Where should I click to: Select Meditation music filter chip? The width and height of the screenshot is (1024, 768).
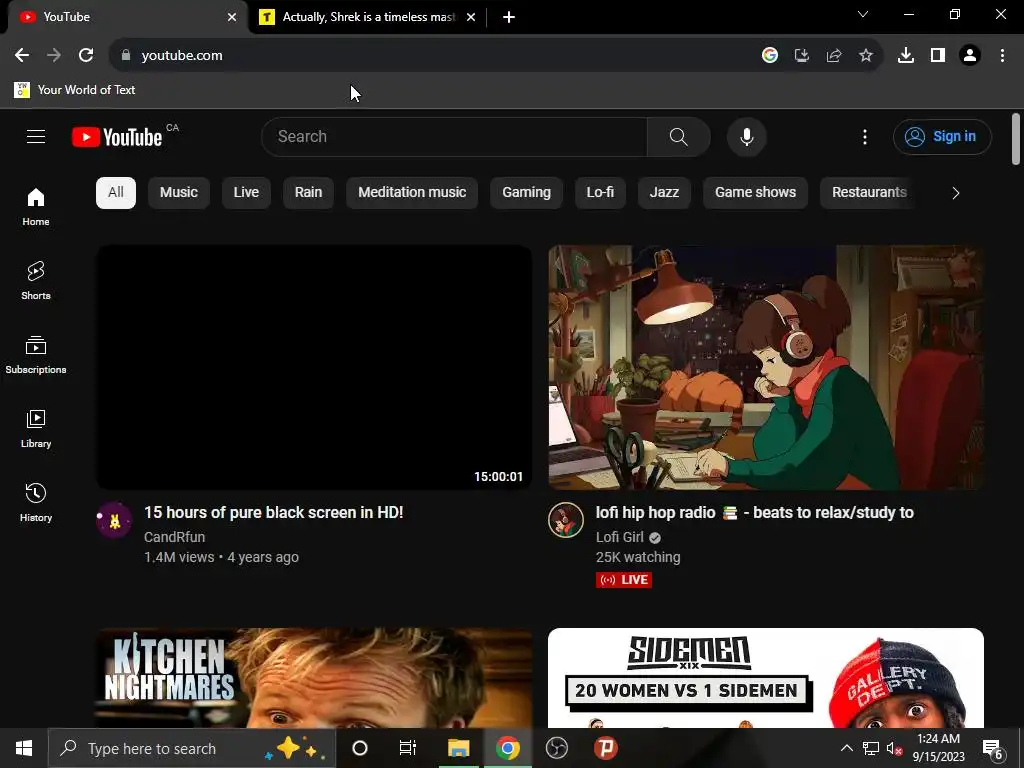point(412,193)
